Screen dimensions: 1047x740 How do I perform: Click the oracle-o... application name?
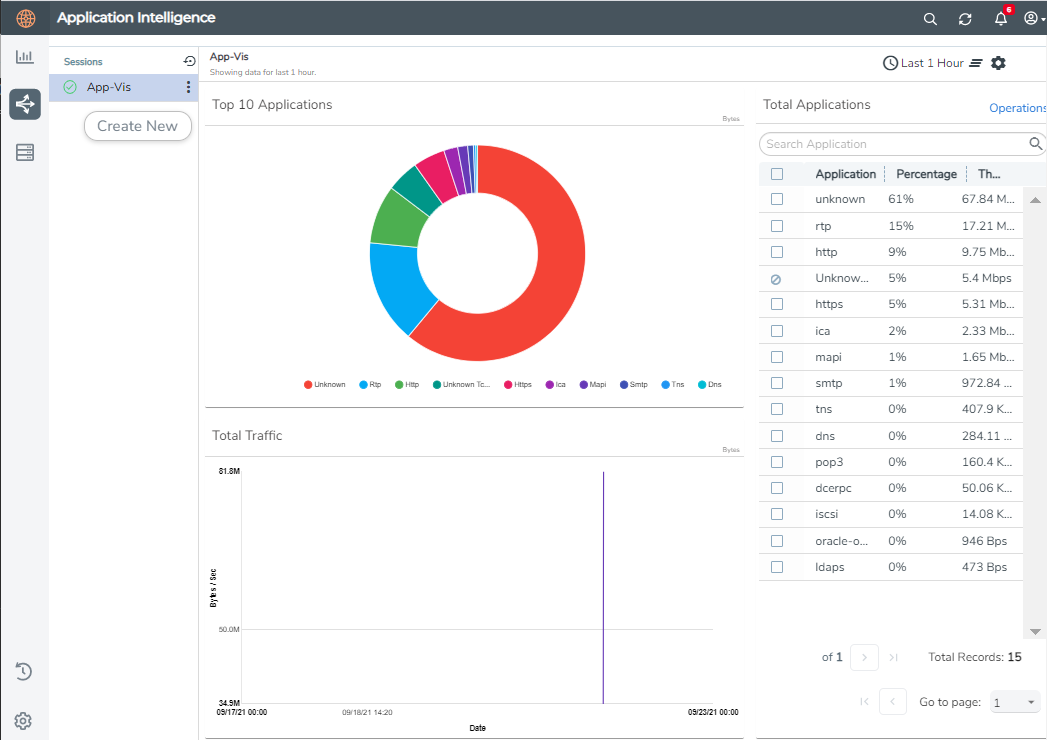(841, 541)
